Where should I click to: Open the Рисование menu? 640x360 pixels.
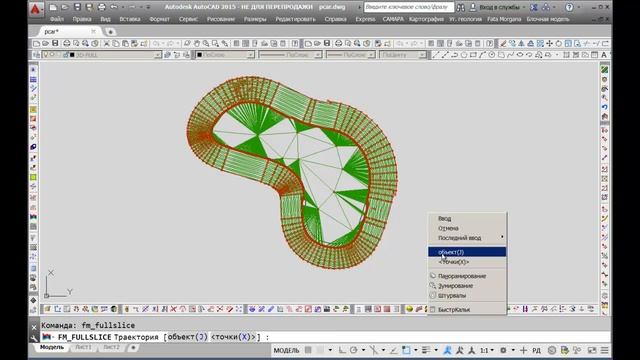pos(221,19)
